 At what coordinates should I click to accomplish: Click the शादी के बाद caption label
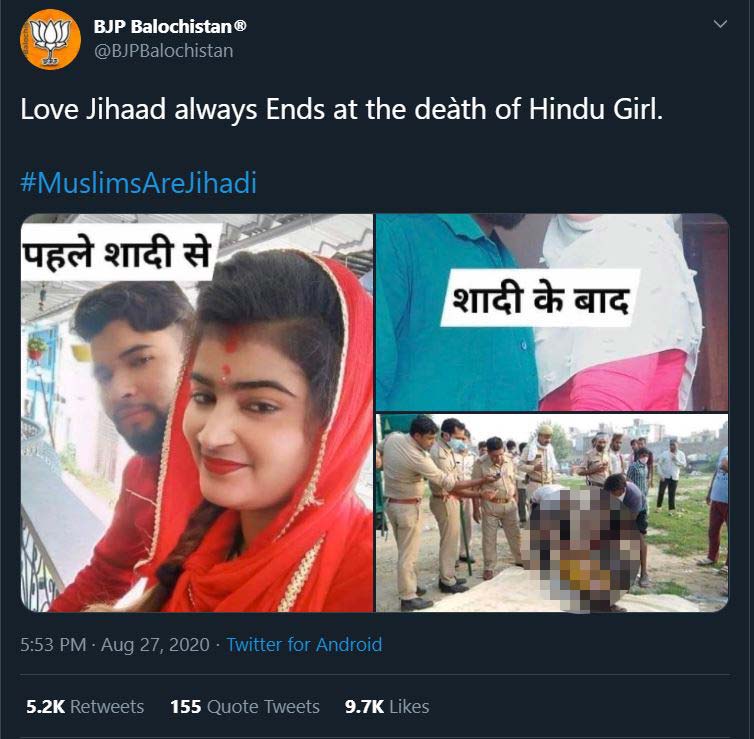[x=540, y=298]
